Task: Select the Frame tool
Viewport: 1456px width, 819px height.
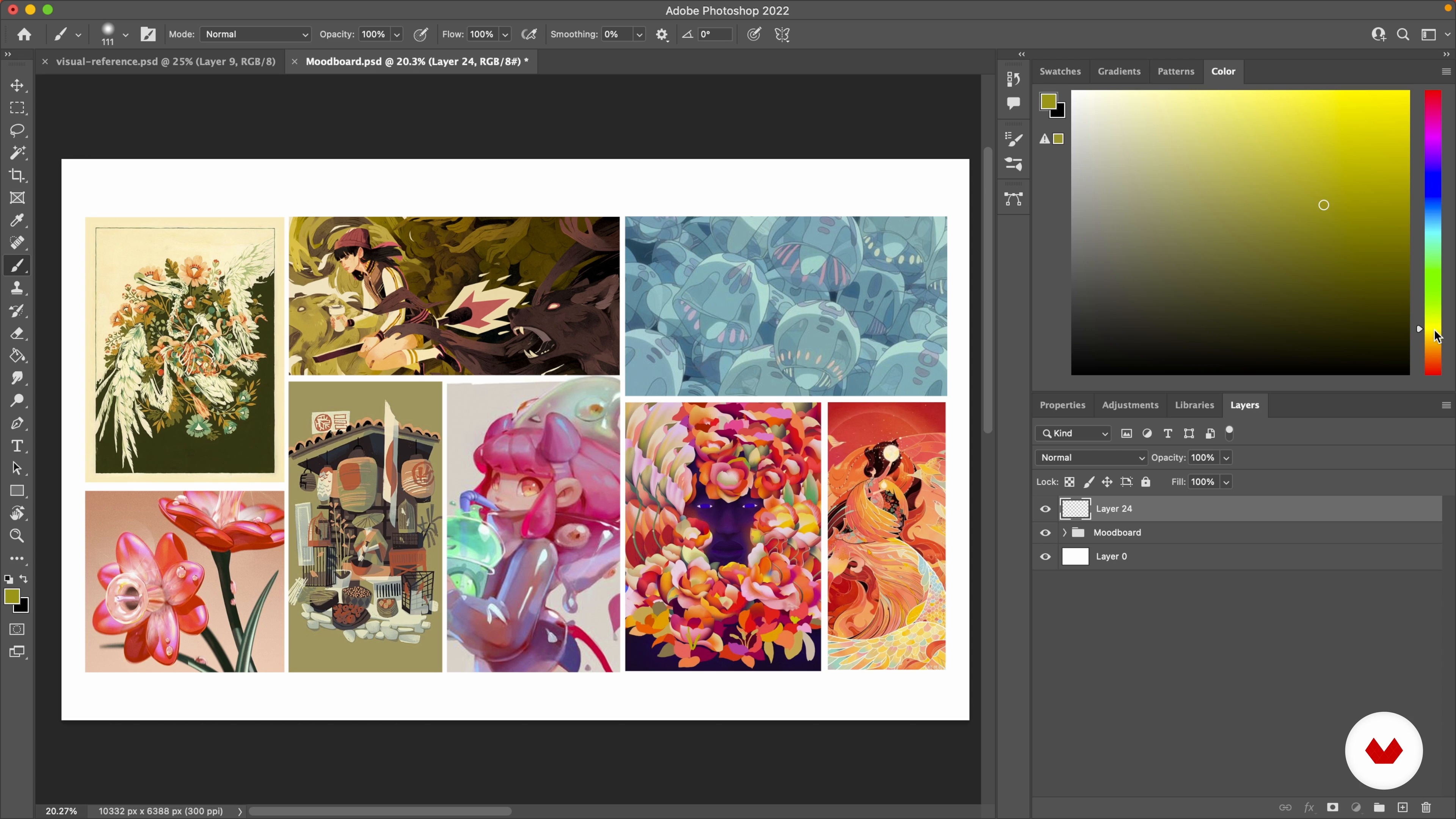Action: tap(17, 198)
